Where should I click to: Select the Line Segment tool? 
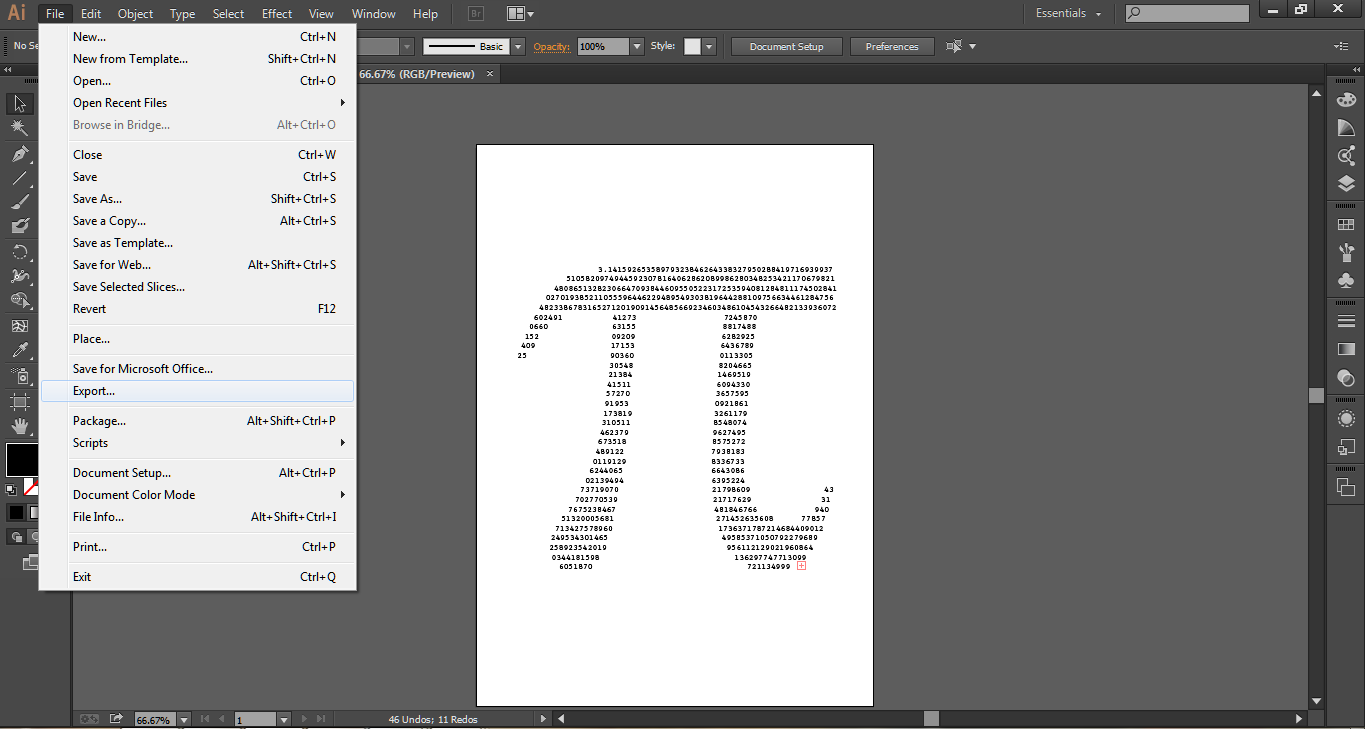(x=19, y=178)
